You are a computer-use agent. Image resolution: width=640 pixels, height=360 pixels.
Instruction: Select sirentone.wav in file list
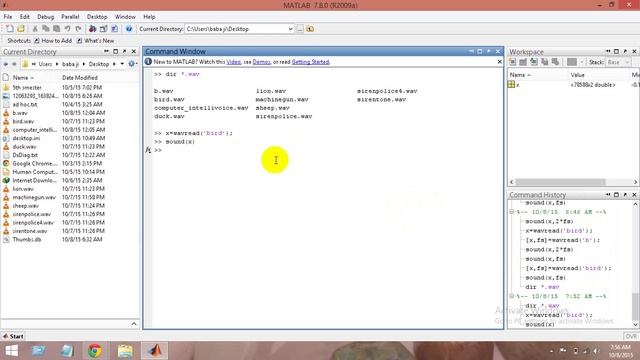pos(30,231)
